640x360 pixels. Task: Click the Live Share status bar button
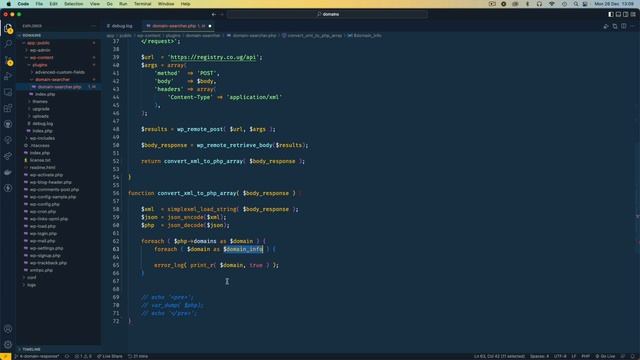pos(109,356)
